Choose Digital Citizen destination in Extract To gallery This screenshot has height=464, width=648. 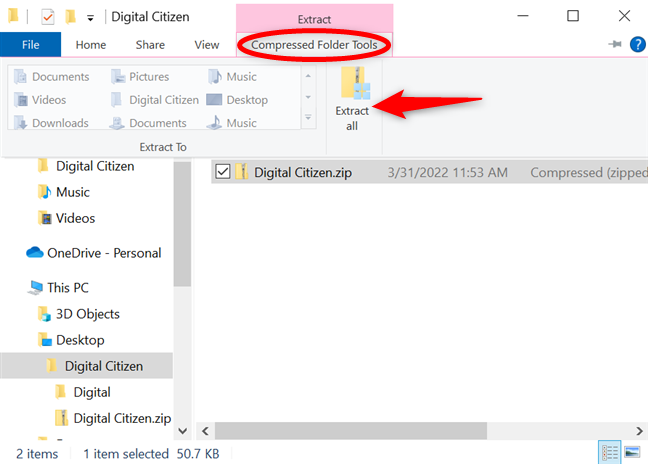[x=155, y=100]
